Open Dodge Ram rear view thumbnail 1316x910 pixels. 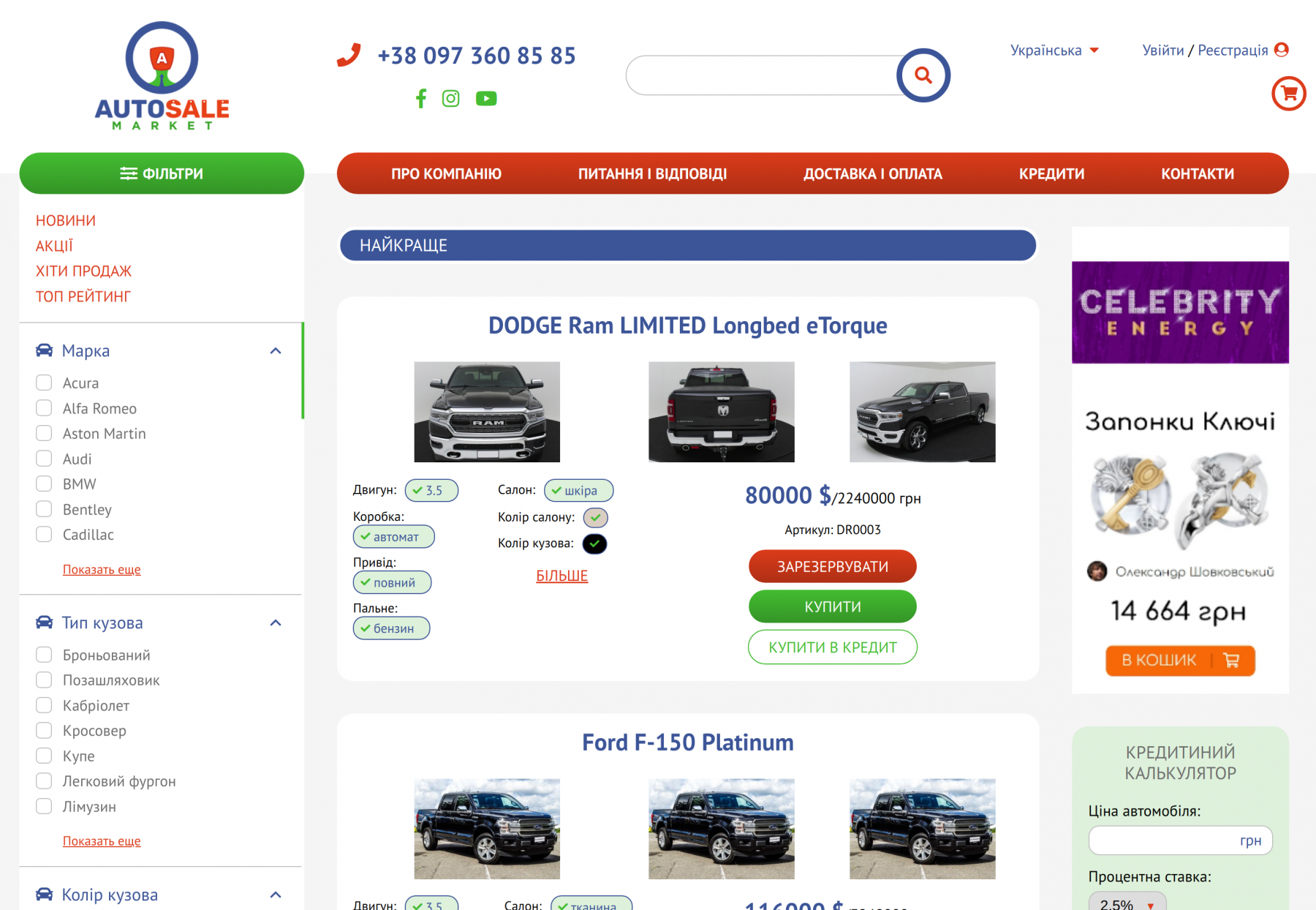[722, 412]
